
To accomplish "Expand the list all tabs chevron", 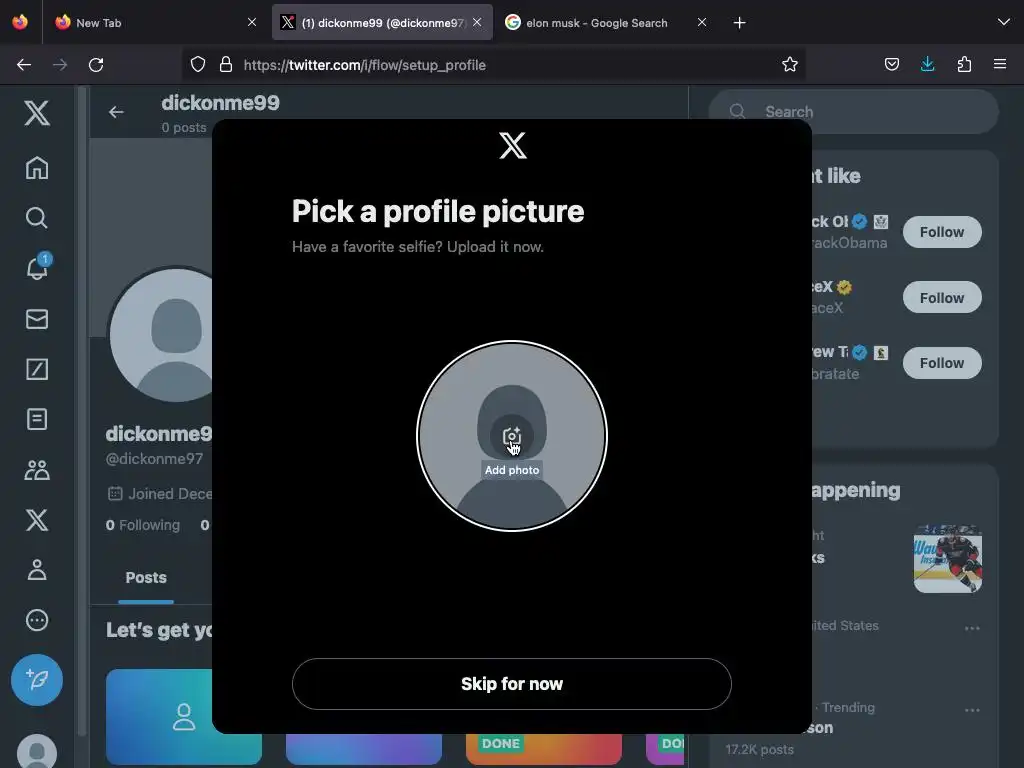I will pyautogui.click(x=1003, y=22).
